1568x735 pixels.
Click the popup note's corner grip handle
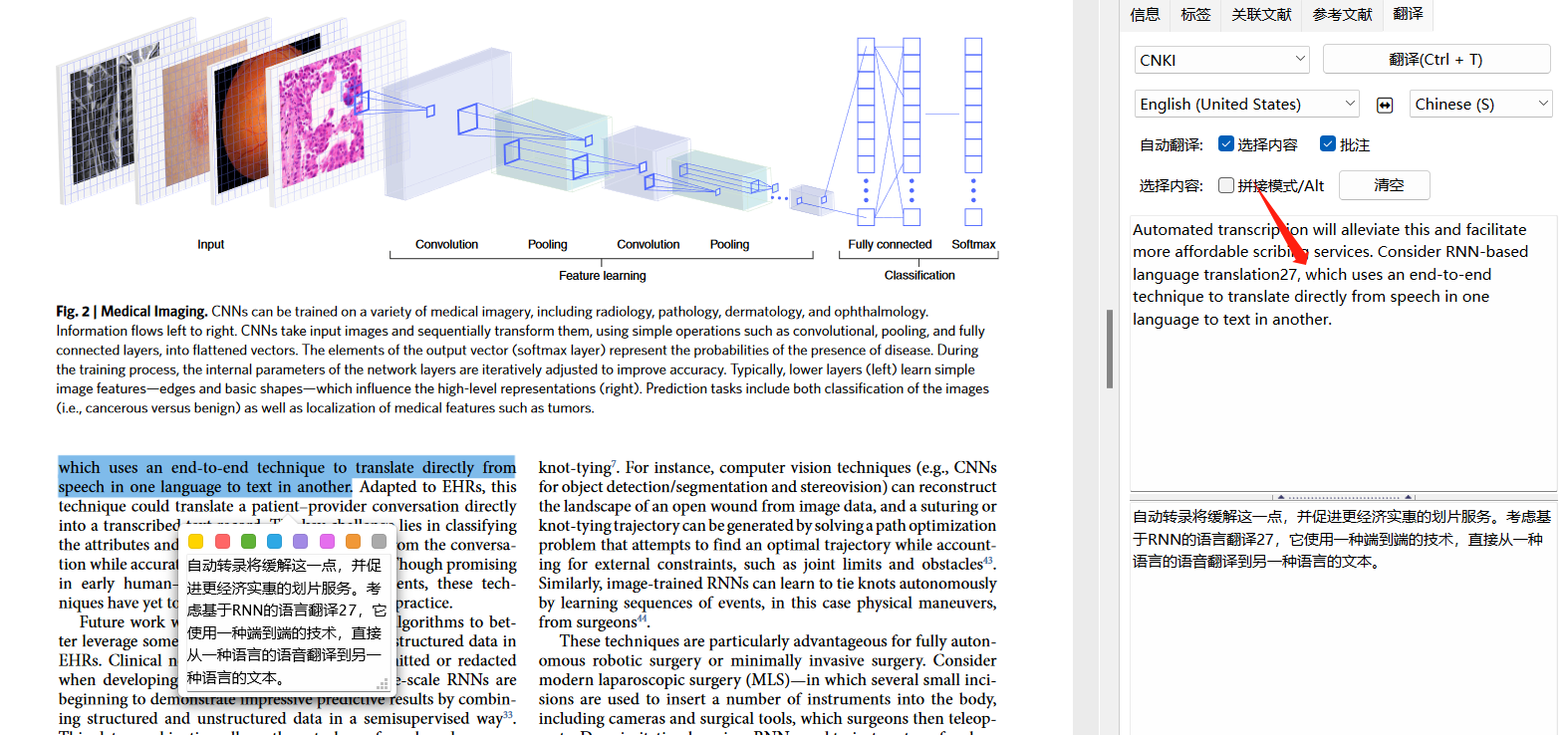pyautogui.click(x=382, y=684)
